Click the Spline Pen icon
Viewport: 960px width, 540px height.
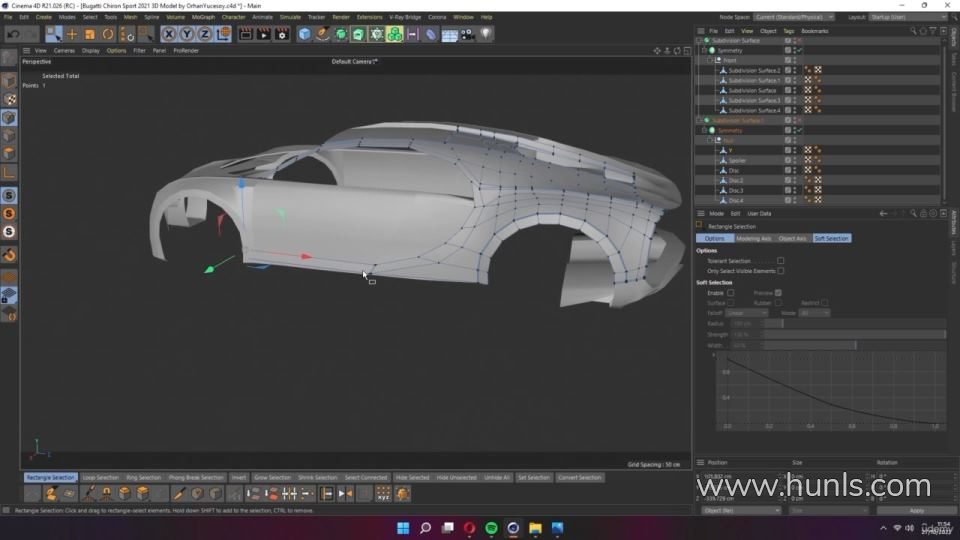(x=323, y=34)
